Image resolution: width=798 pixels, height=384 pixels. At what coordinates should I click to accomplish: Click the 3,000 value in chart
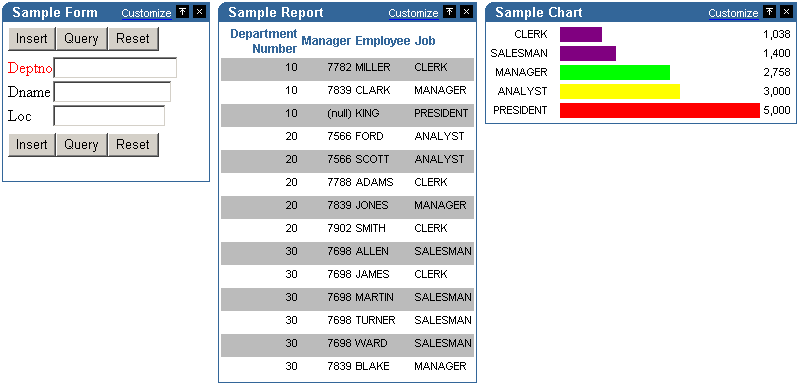coord(777,92)
